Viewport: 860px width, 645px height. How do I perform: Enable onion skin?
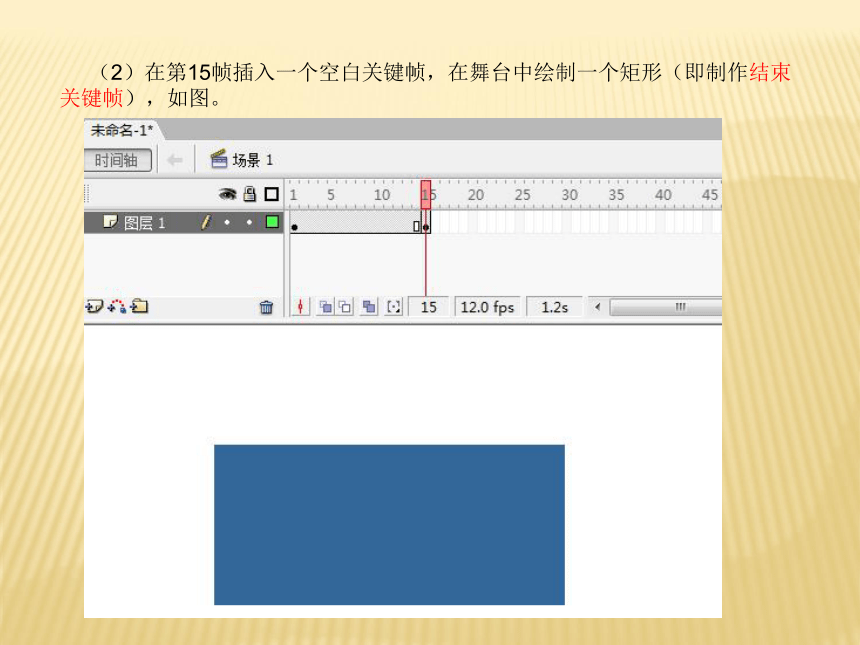325,307
